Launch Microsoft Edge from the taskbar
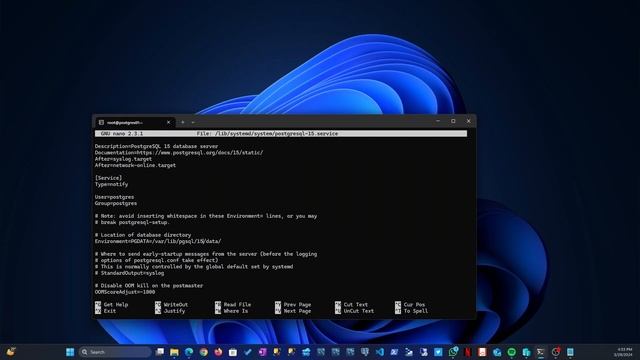This screenshot has width=640, height=360. 189,352
